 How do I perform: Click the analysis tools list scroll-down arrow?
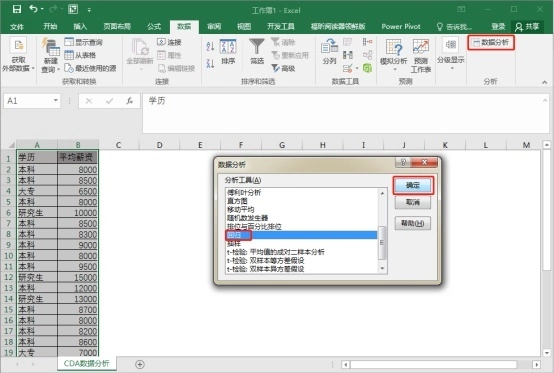pos(382,269)
